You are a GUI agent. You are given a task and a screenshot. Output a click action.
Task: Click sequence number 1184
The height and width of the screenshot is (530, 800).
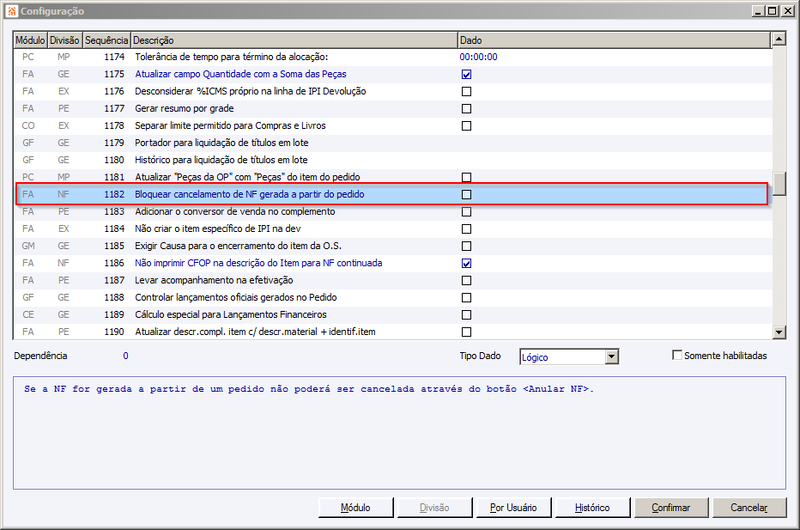[114, 229]
